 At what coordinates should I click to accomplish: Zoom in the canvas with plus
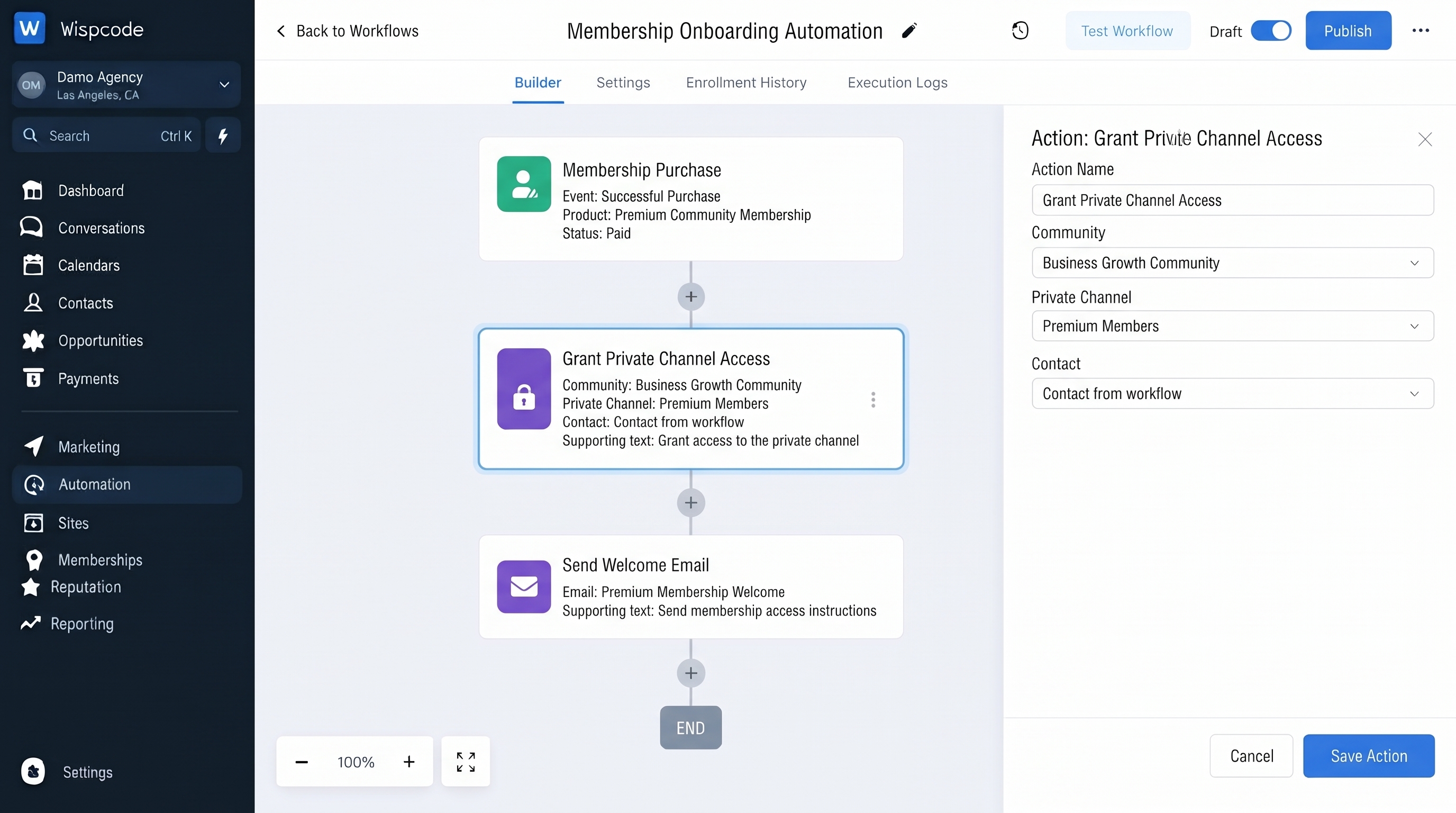[x=408, y=762]
